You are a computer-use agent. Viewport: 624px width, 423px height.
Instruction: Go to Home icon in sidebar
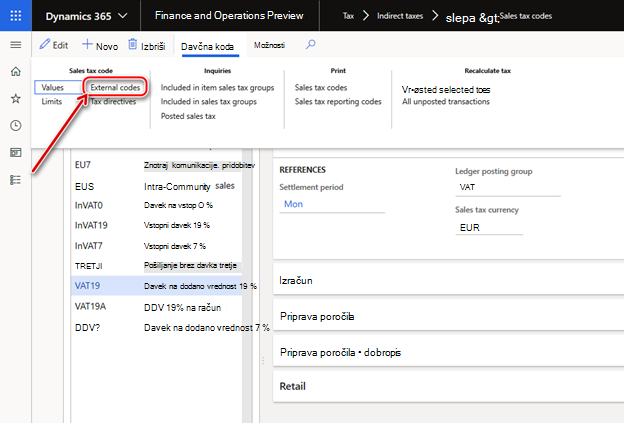pyautogui.click(x=16, y=72)
